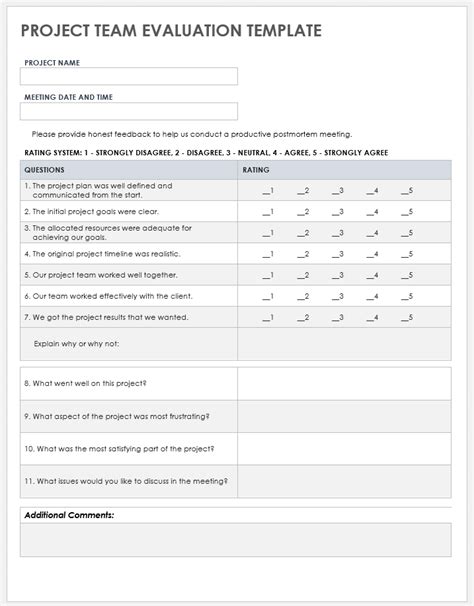Click answer box for what went well
This screenshot has width=474, height=606.
(344, 384)
